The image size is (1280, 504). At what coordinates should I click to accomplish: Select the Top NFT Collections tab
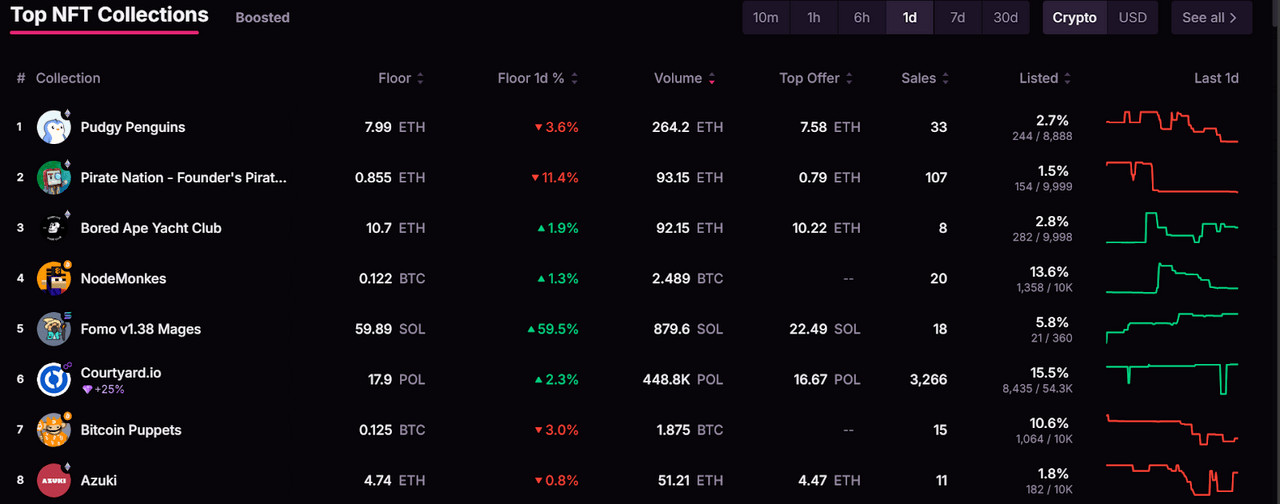tap(109, 15)
